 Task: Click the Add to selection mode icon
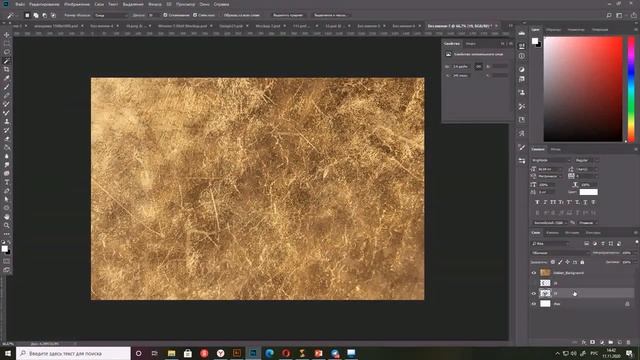36,15
